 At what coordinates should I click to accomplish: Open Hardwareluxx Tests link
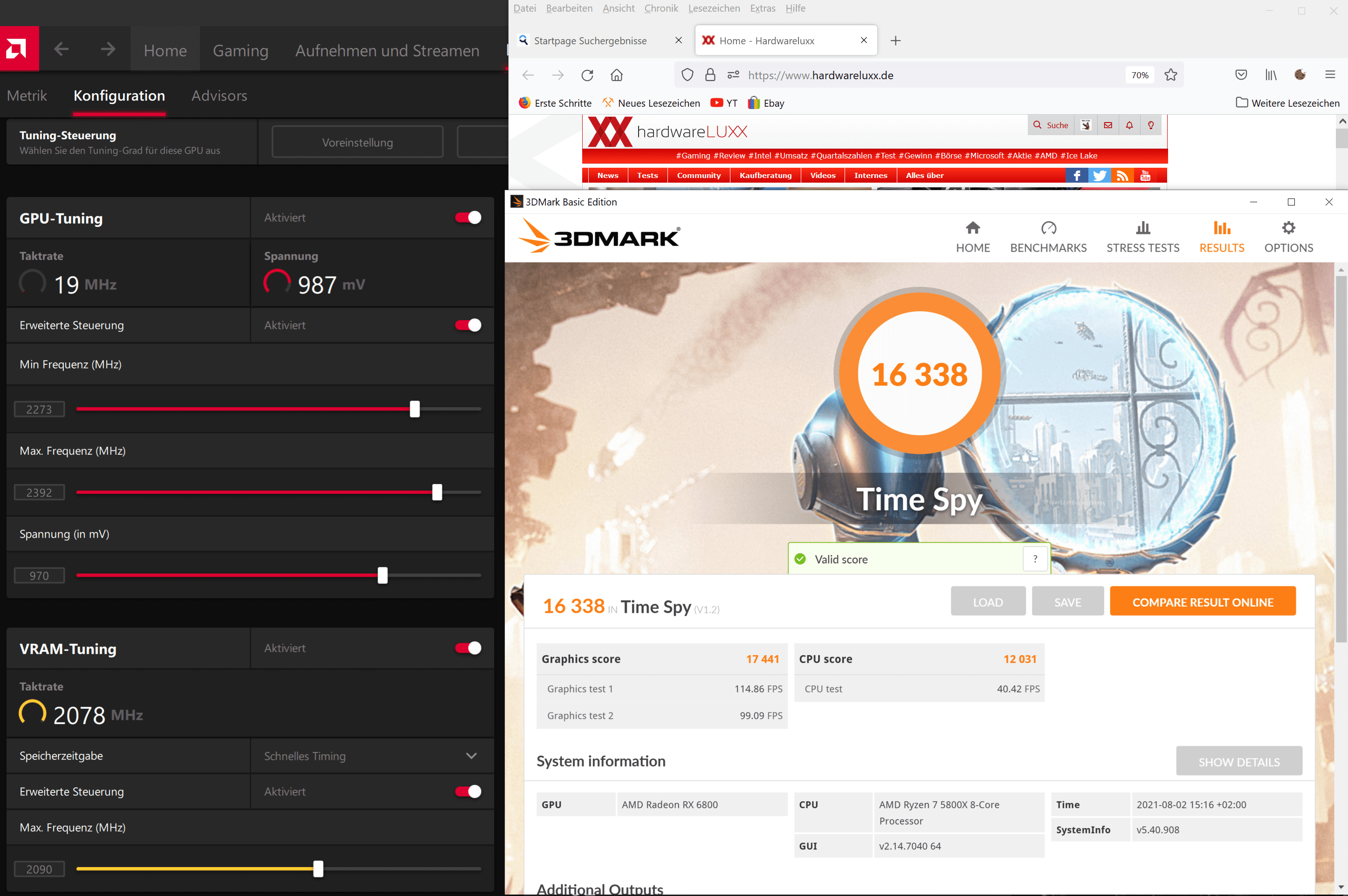648,176
